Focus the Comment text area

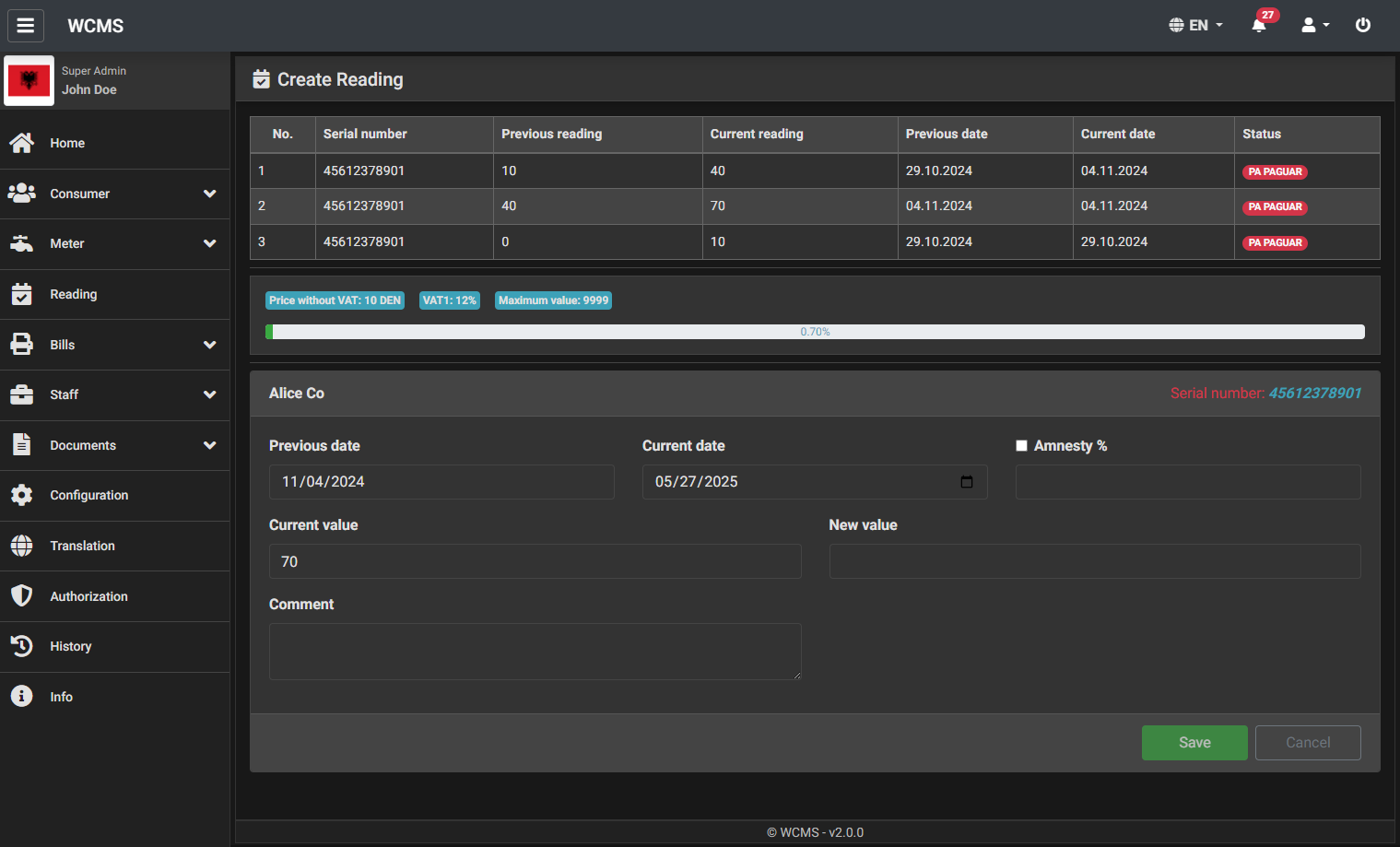tap(535, 652)
